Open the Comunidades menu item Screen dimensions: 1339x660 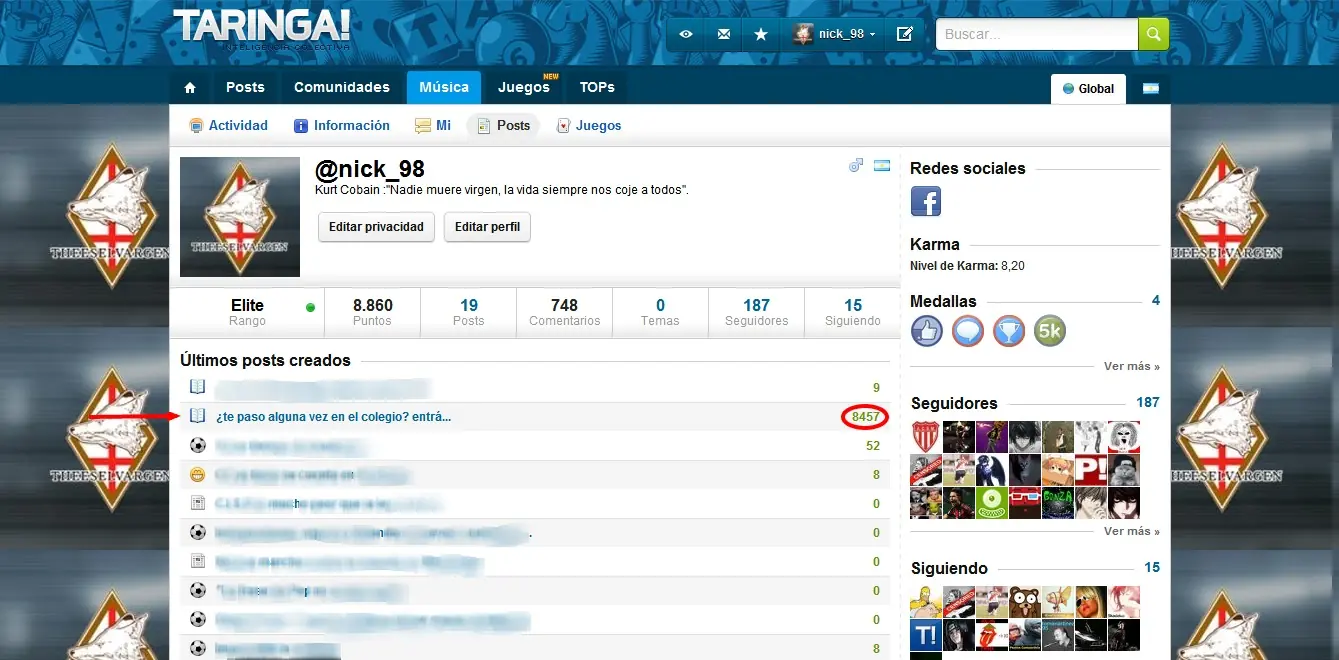(x=342, y=88)
